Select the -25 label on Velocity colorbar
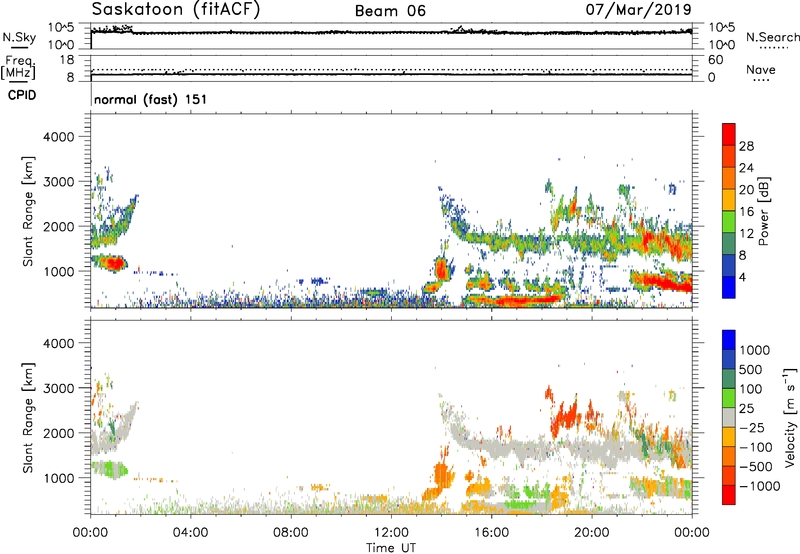 point(752,427)
